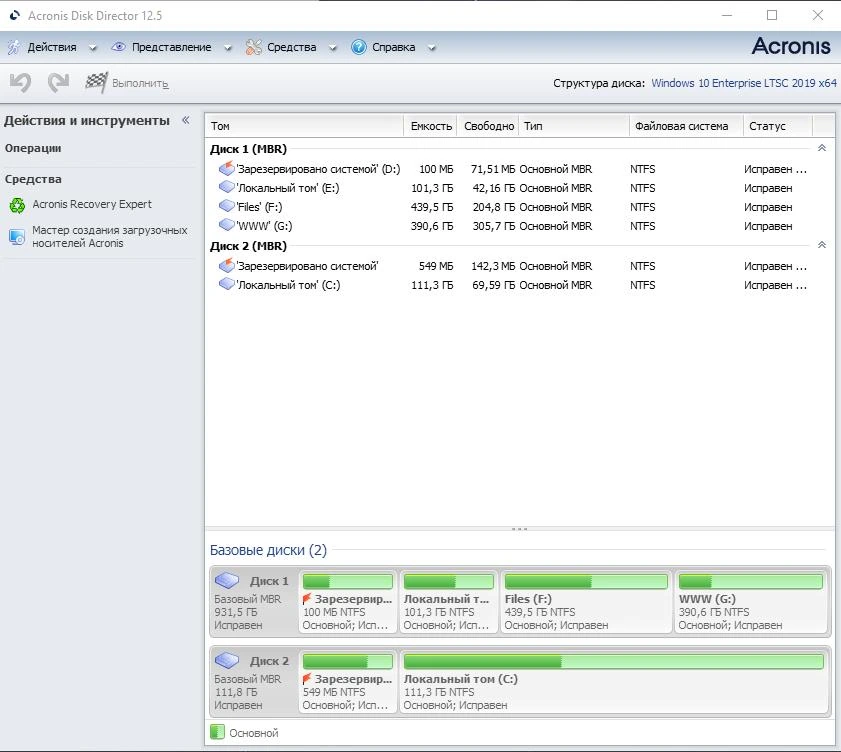Sort by the Статус column header
The height and width of the screenshot is (752, 841).
click(778, 126)
